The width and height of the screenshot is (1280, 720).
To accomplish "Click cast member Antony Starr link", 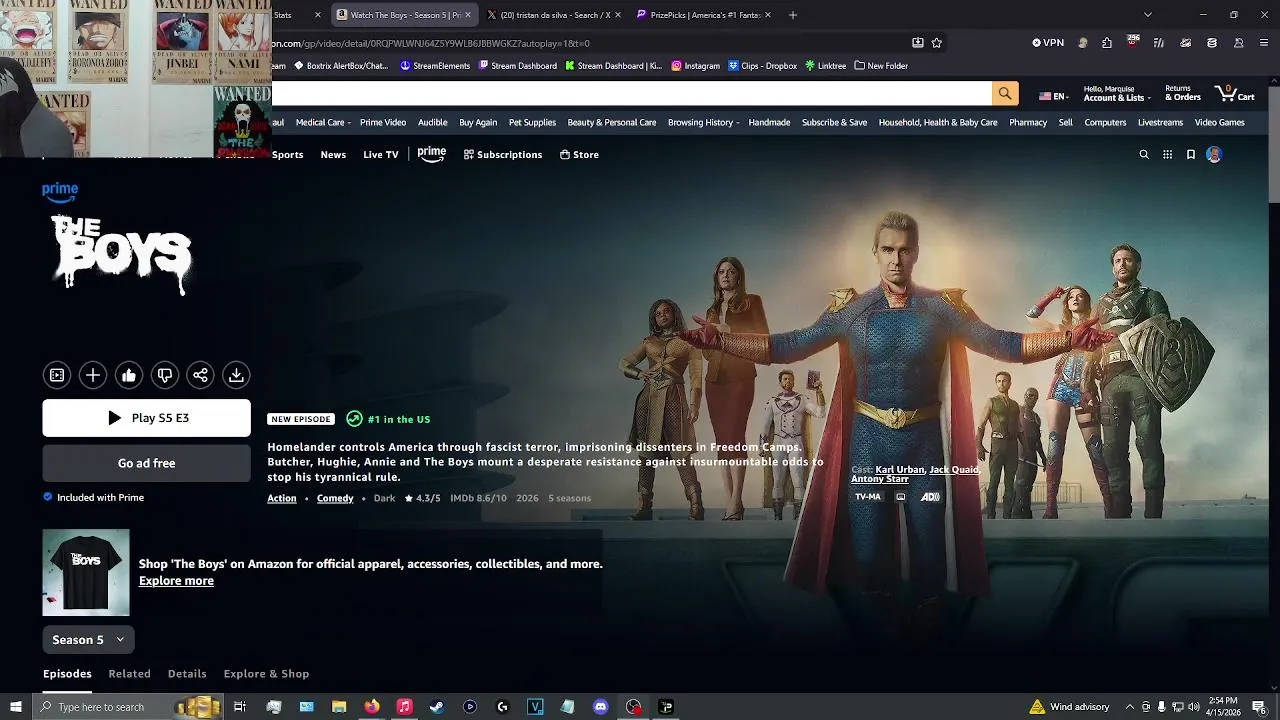I will coord(880,480).
